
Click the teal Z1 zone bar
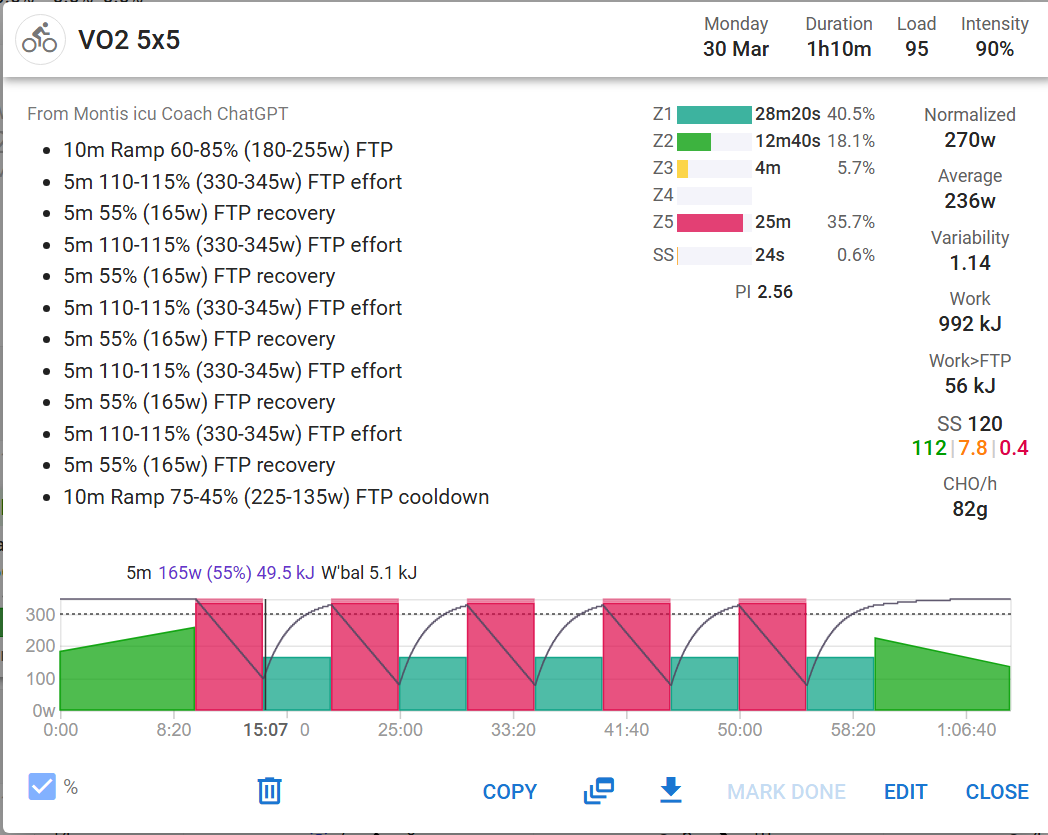pos(714,114)
